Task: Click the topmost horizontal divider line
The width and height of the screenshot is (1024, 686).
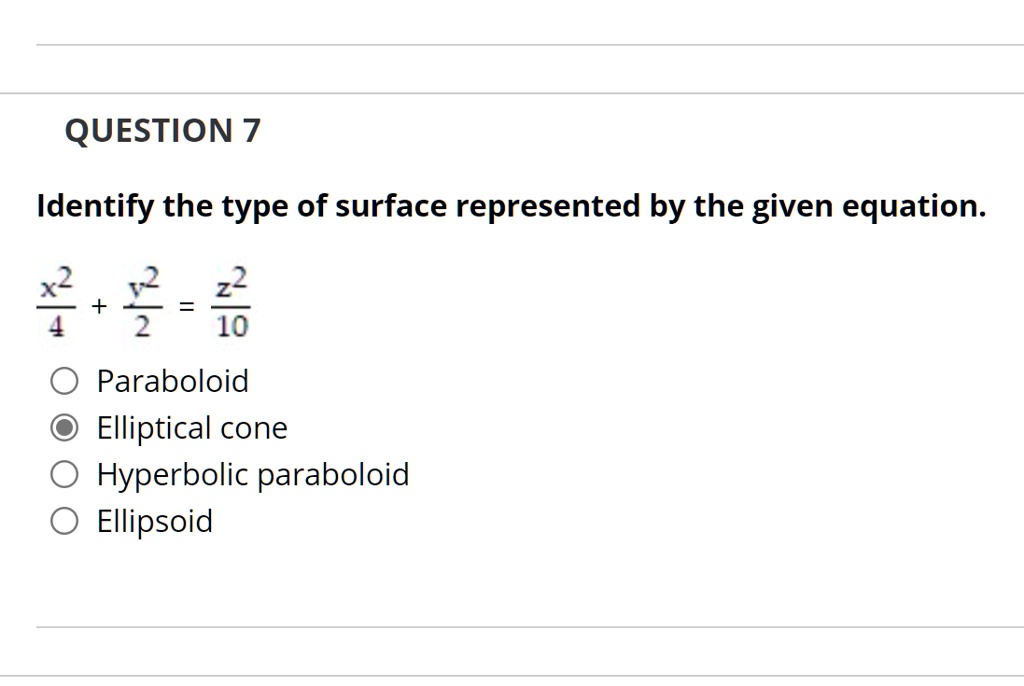Action: (512, 44)
